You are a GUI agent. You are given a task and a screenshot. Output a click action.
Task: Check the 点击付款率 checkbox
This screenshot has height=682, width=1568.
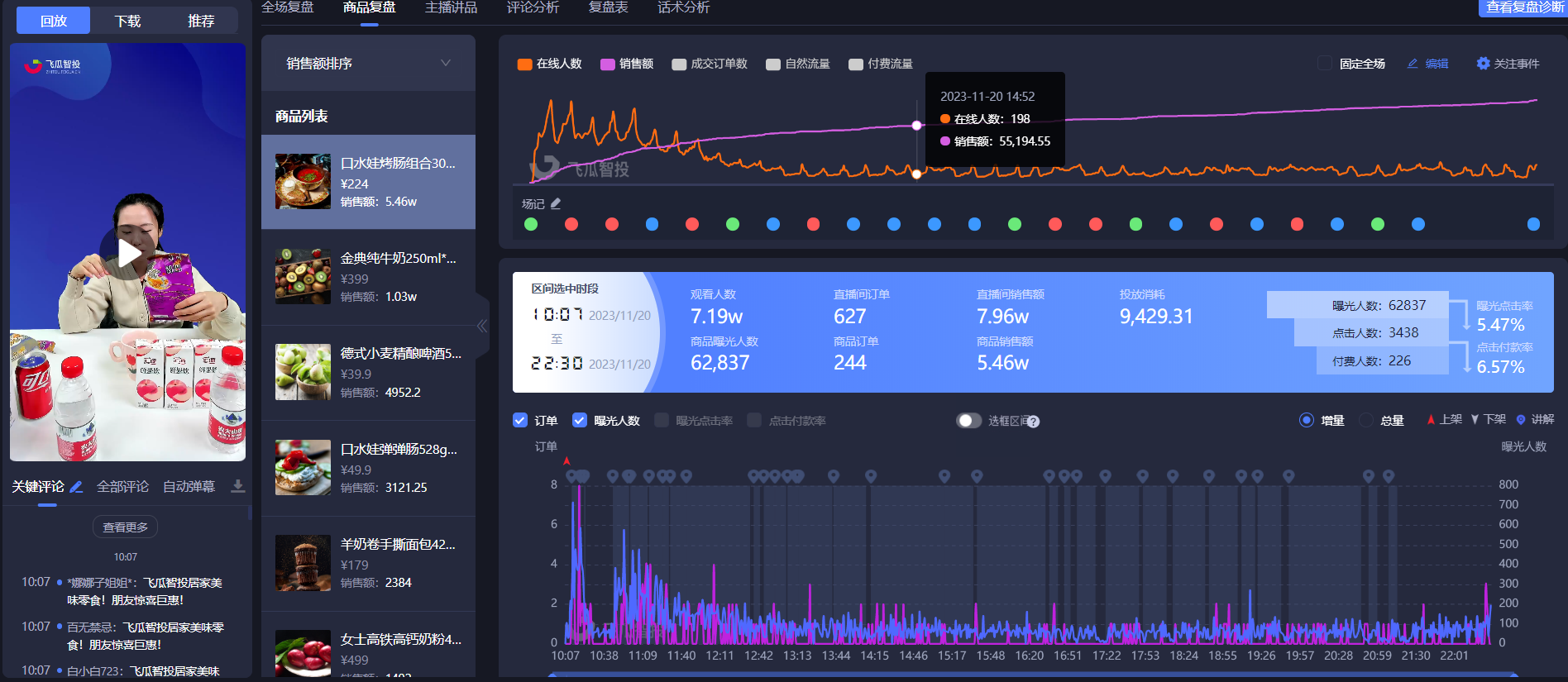point(754,420)
